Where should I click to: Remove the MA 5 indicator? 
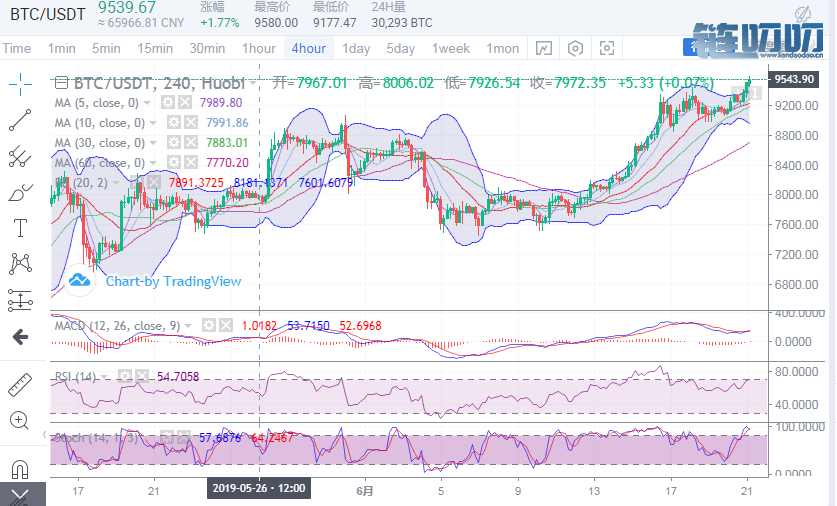185,102
